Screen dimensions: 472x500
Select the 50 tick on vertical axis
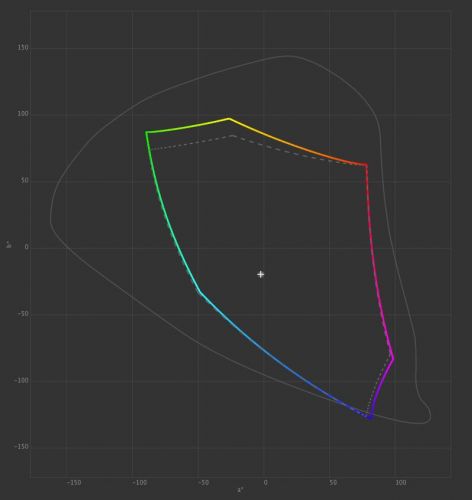(25, 181)
